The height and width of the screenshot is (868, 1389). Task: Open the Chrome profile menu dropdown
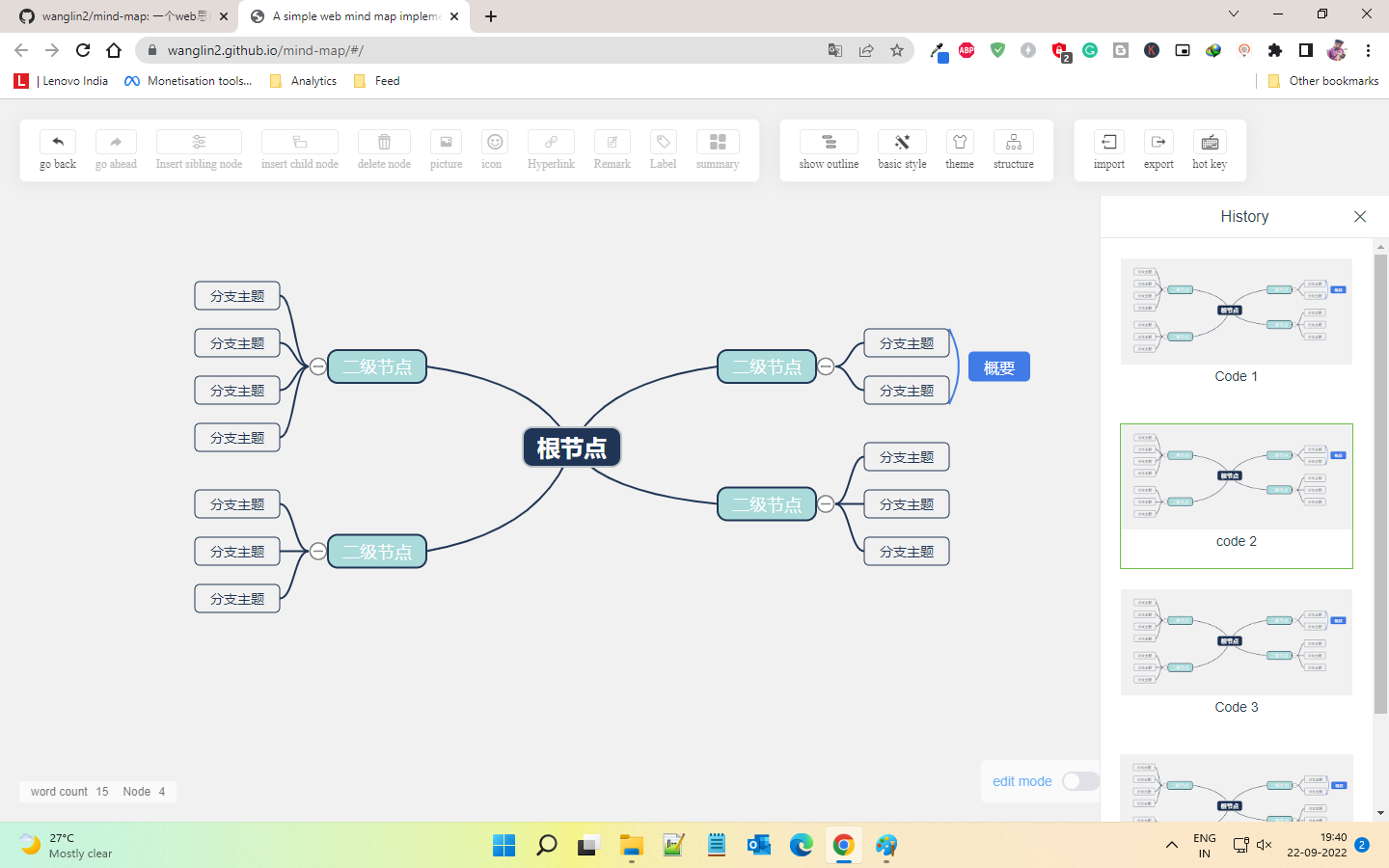pos(1336,49)
